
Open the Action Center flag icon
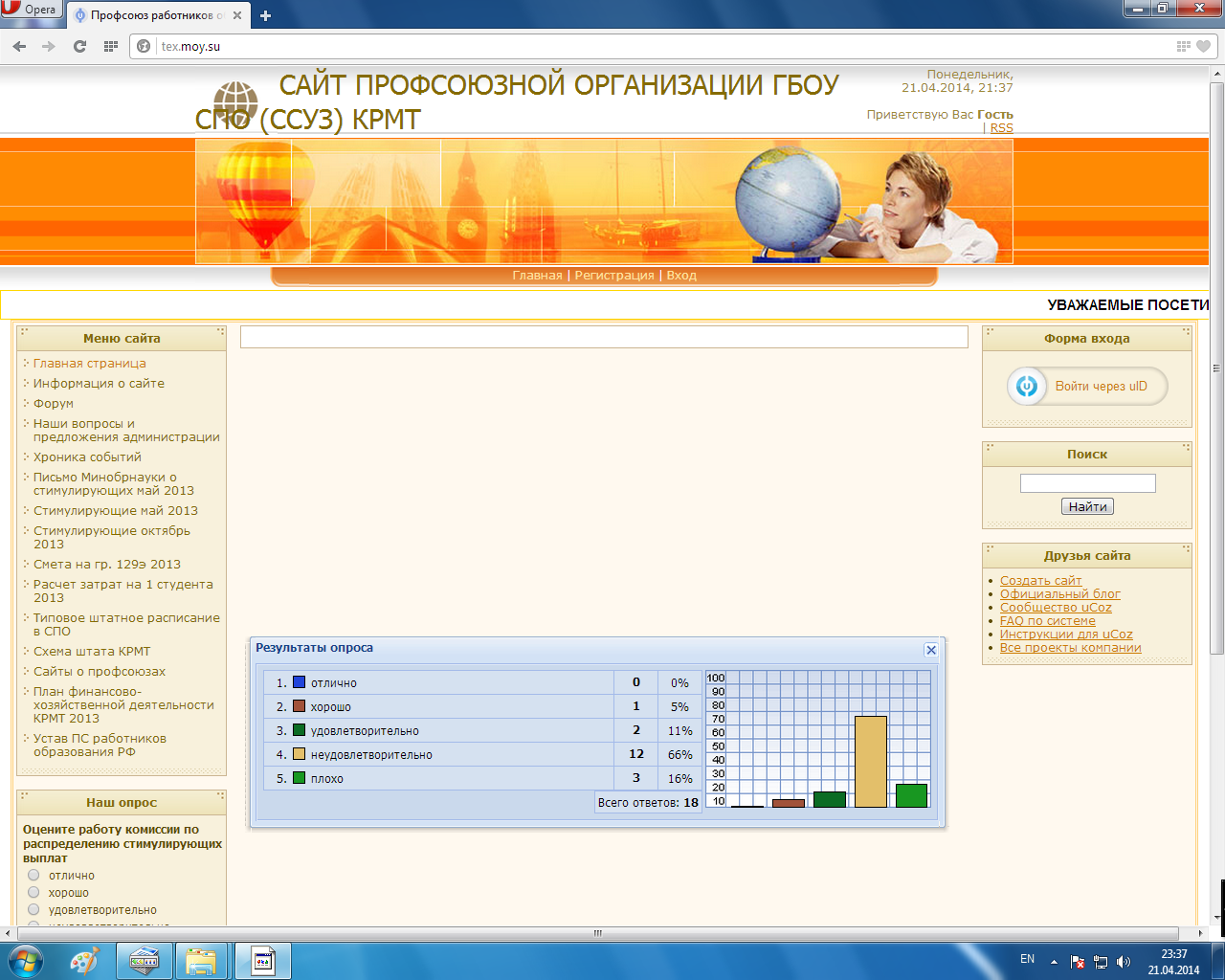tap(1078, 961)
